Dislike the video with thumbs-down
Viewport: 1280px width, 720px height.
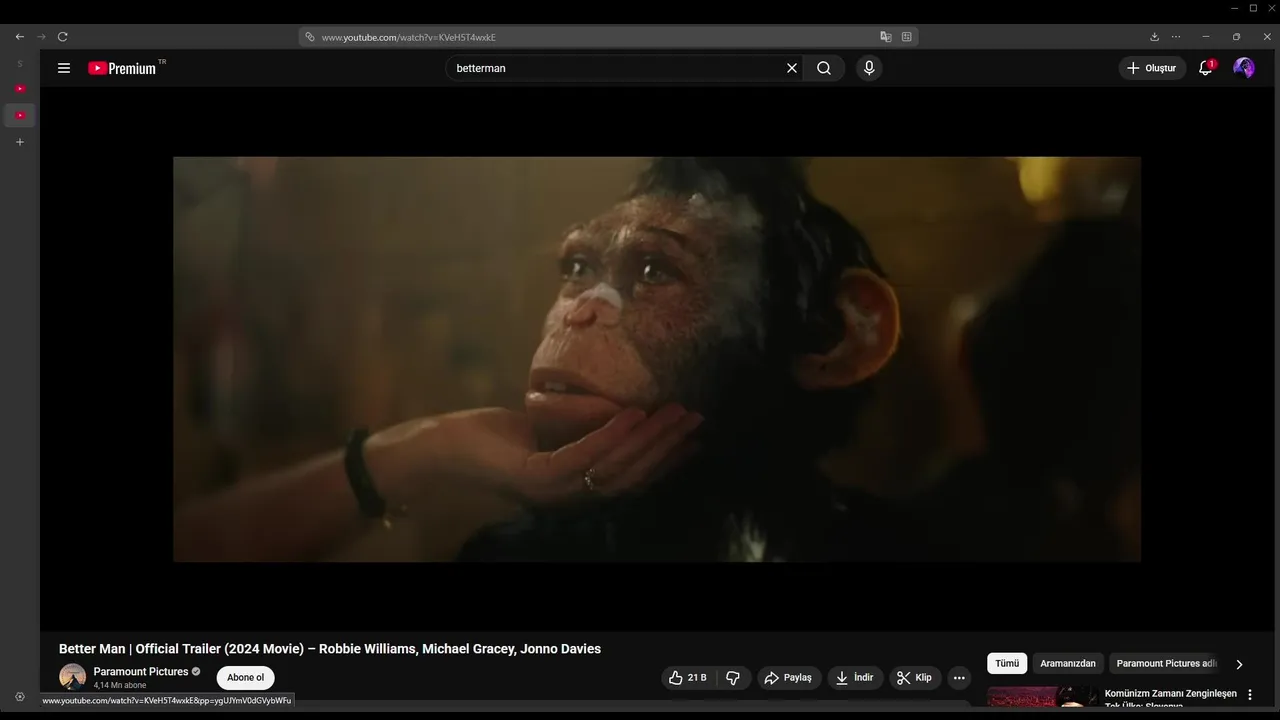(733, 678)
